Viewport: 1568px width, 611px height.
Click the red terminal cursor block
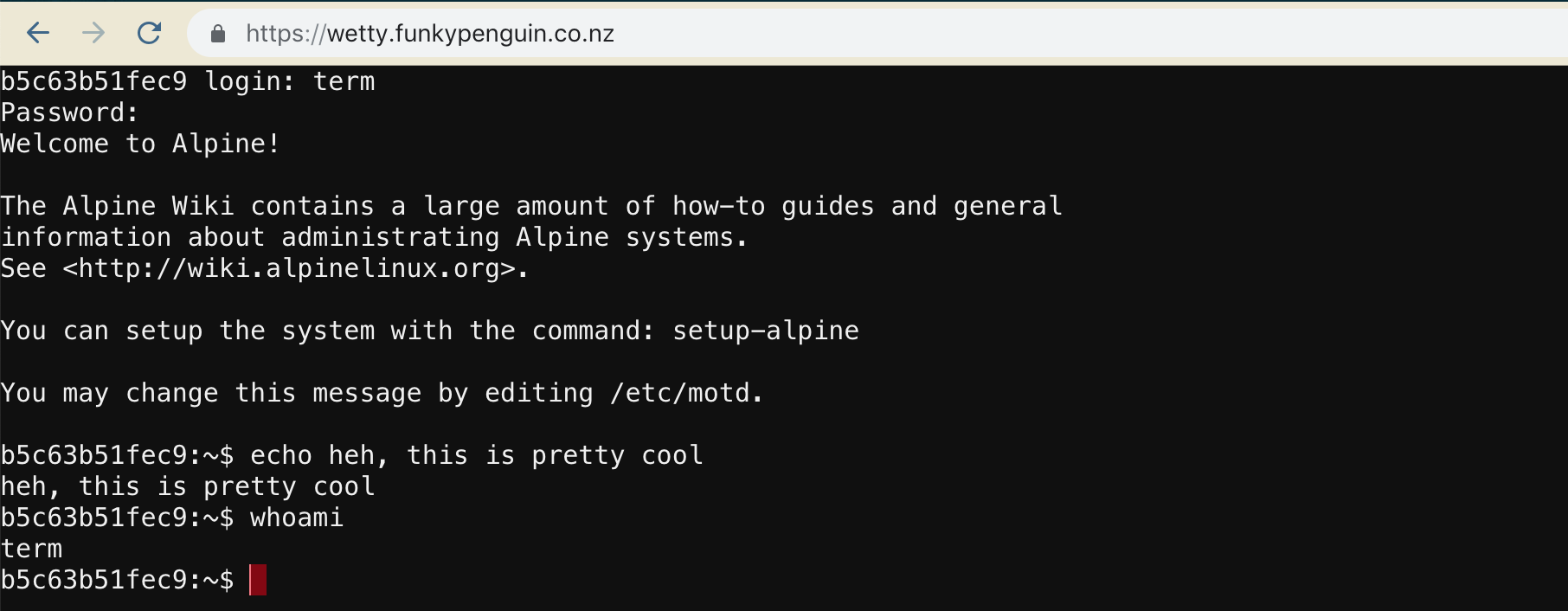click(258, 580)
